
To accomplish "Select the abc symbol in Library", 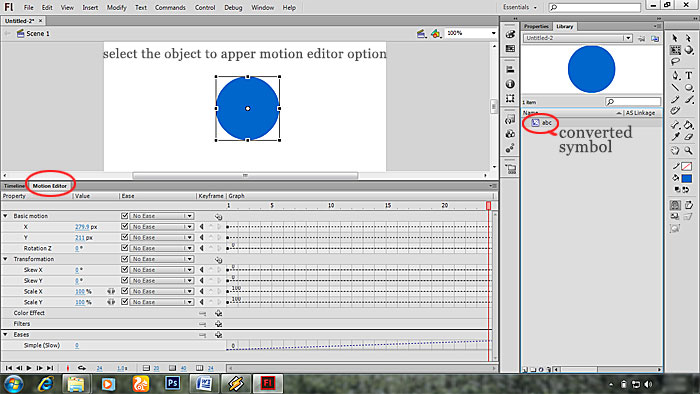I will 547,122.
